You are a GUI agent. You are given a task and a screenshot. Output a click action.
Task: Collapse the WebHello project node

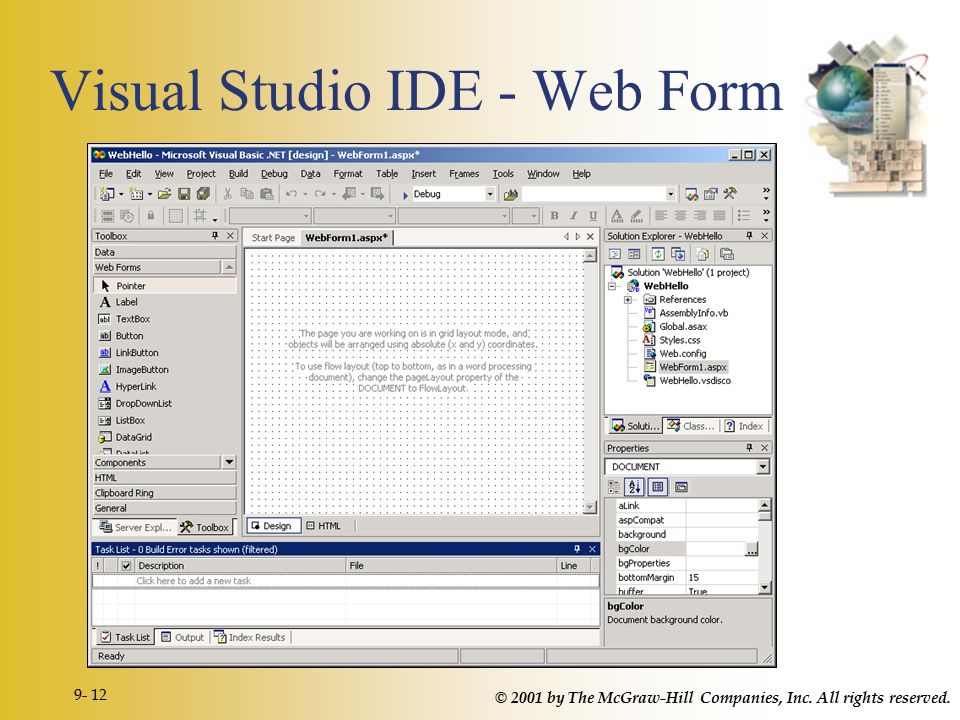(612, 287)
